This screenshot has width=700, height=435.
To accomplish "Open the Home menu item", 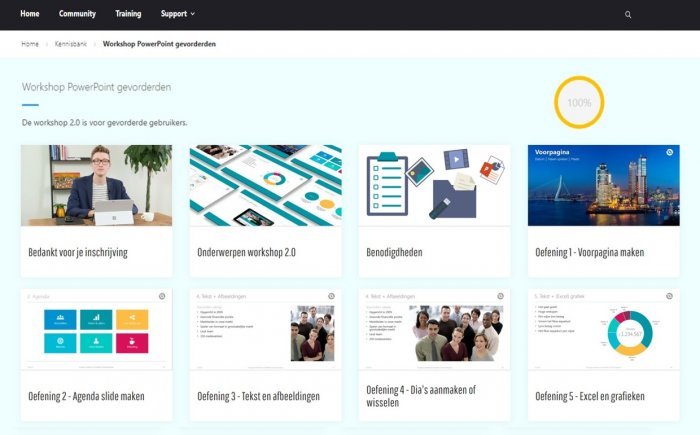I will coord(30,14).
